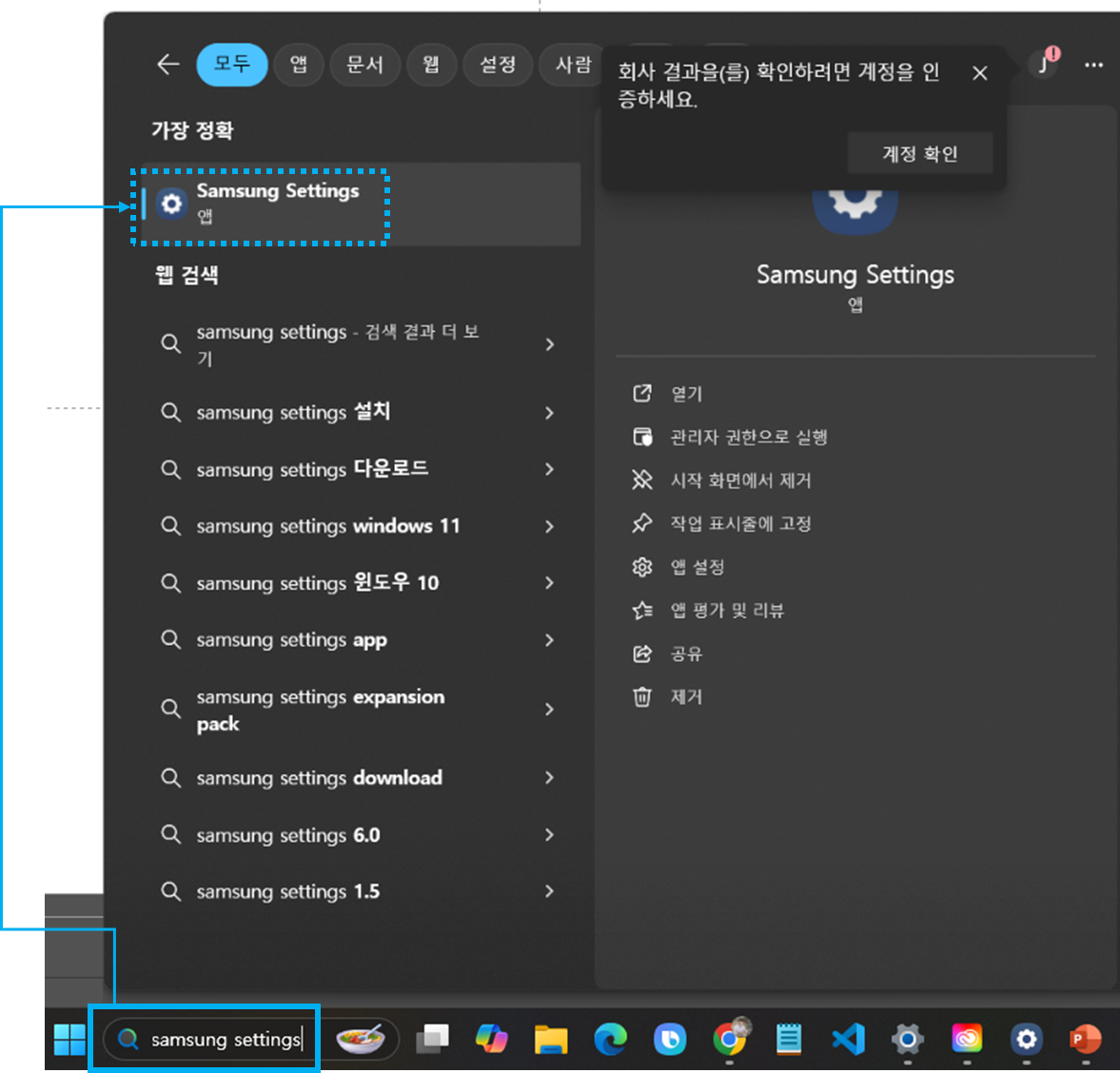The height and width of the screenshot is (1073, 1120).
Task: Expand arrow next to 'samsung settings windows 11'
Action: point(549,526)
